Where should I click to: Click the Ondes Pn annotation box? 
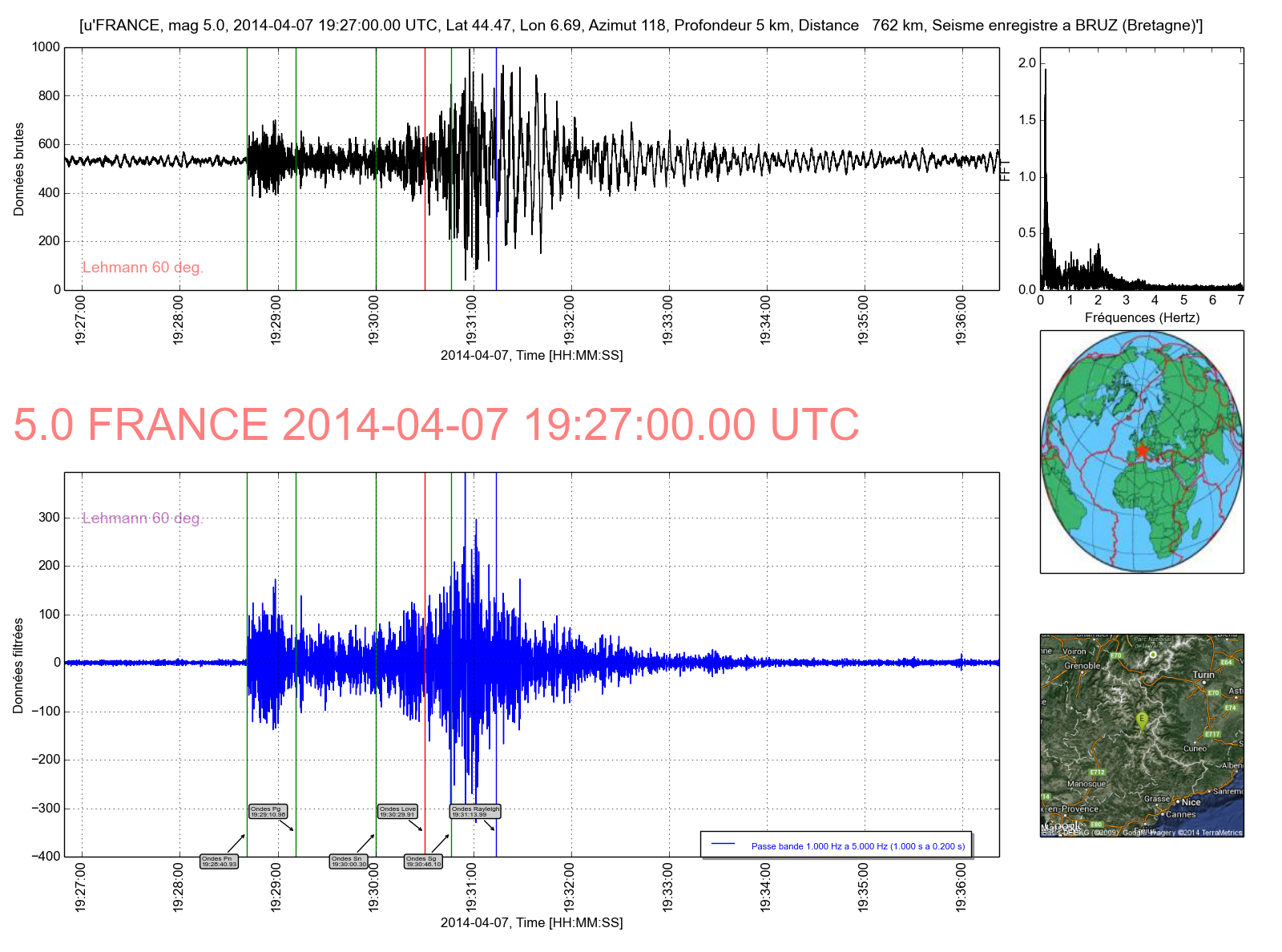(219, 861)
